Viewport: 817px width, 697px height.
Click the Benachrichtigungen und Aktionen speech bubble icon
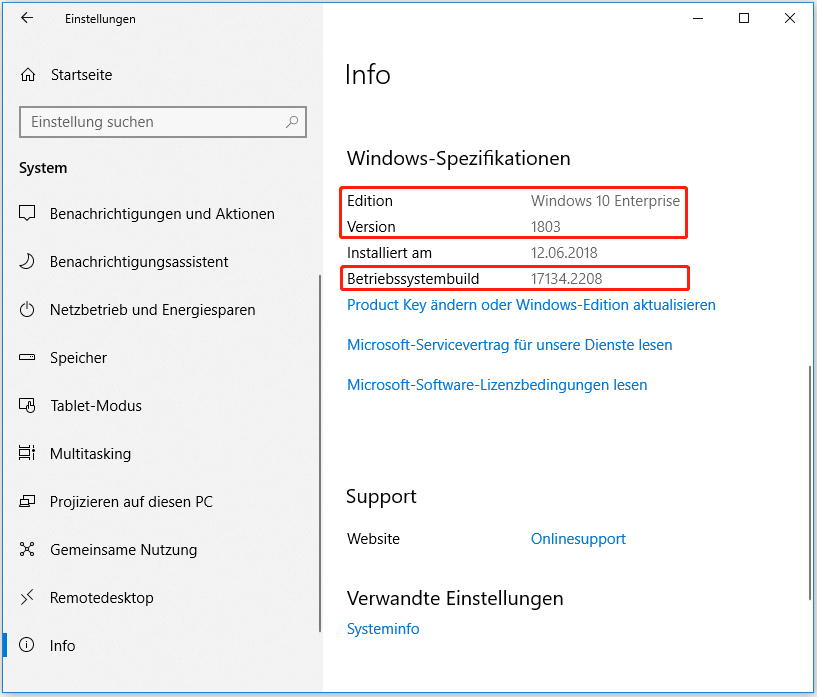[27, 213]
